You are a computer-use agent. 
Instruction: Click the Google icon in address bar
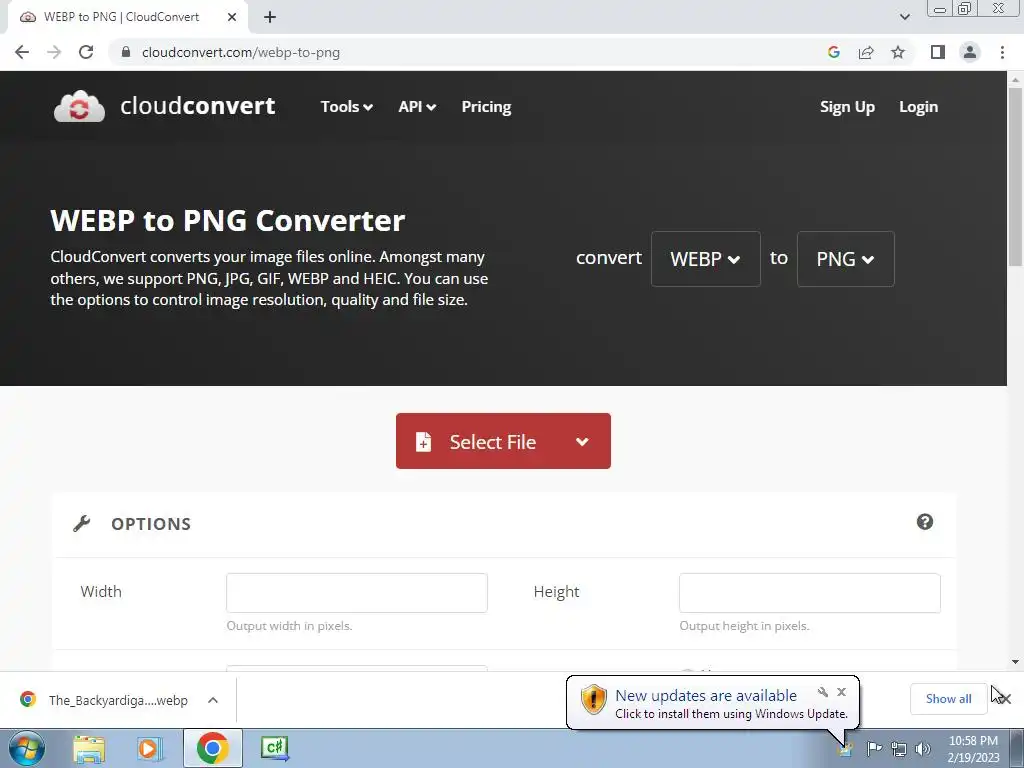[833, 52]
